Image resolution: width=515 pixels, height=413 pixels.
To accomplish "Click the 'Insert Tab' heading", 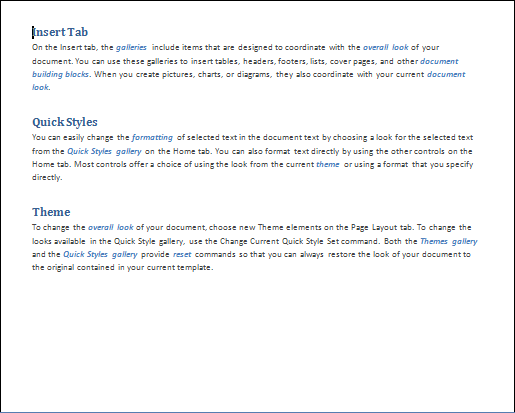I will [x=60, y=32].
